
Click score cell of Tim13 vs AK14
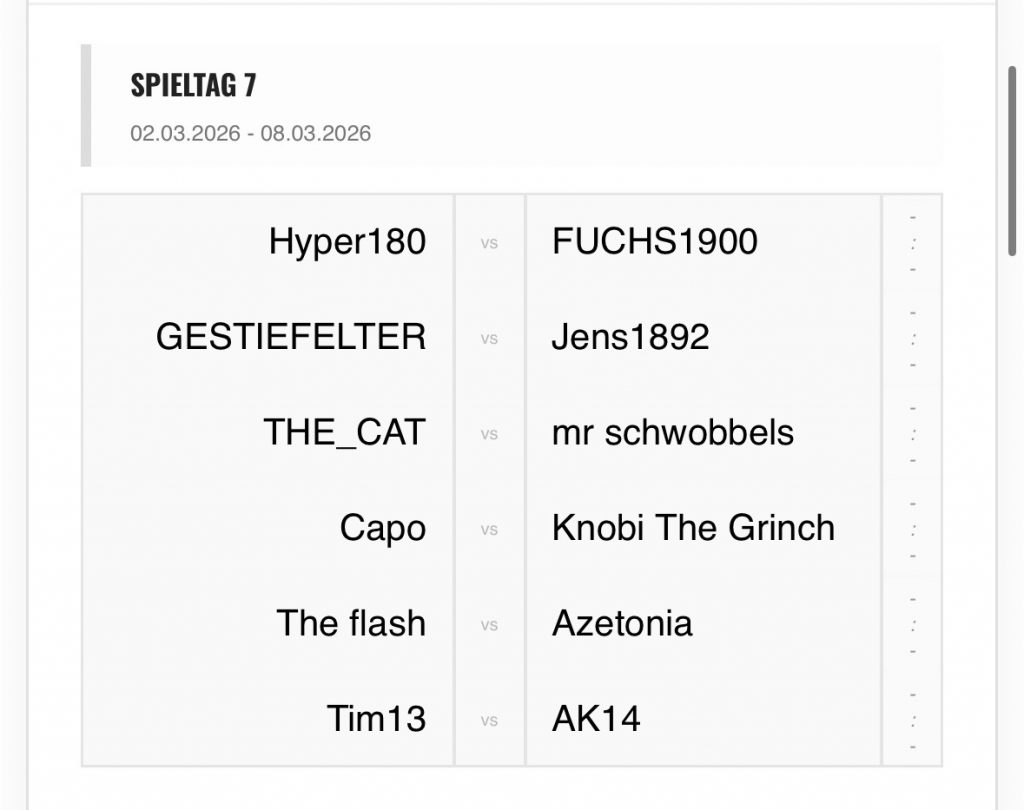[913, 720]
